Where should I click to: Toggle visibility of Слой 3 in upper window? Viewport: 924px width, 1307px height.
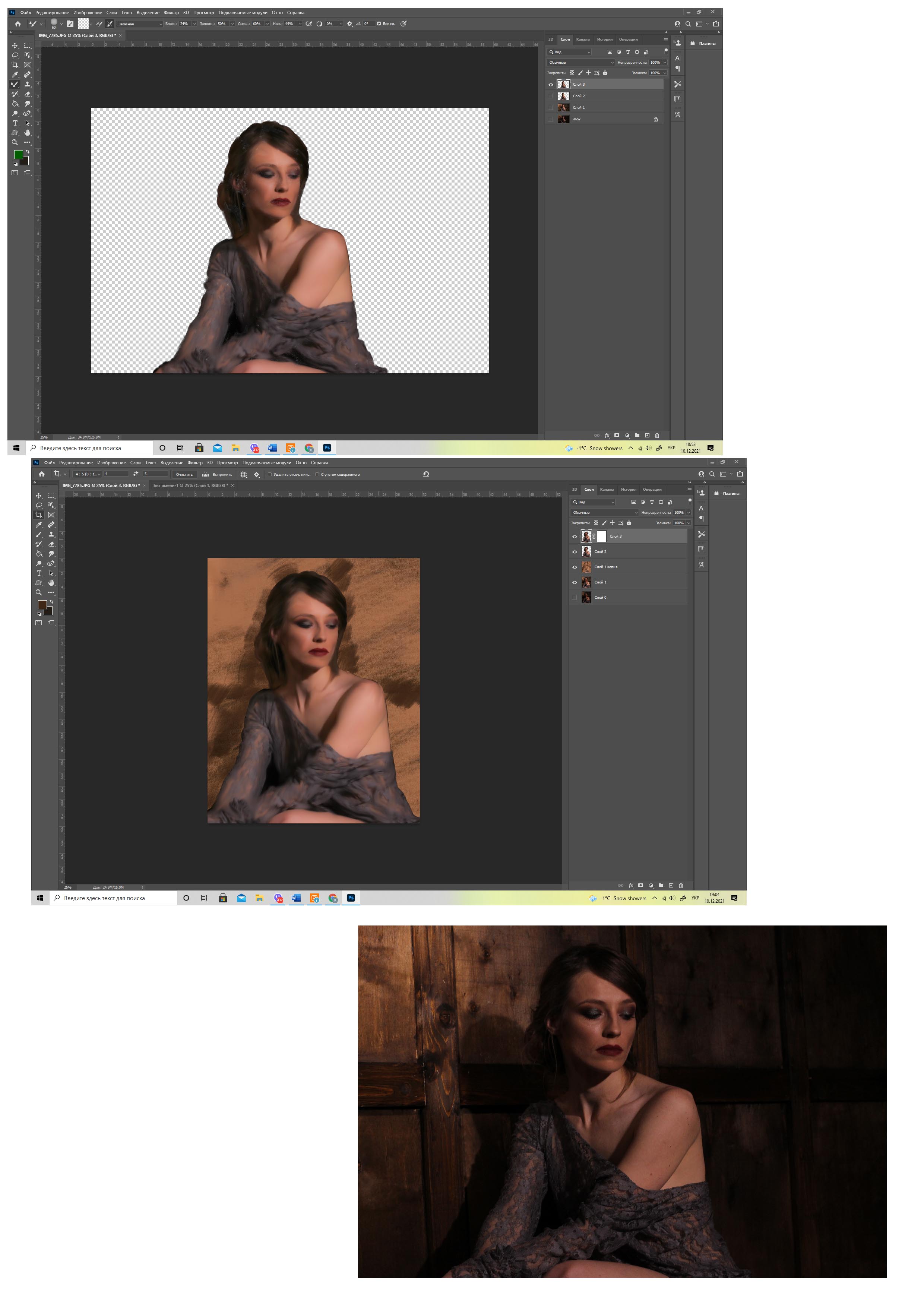[x=551, y=85]
